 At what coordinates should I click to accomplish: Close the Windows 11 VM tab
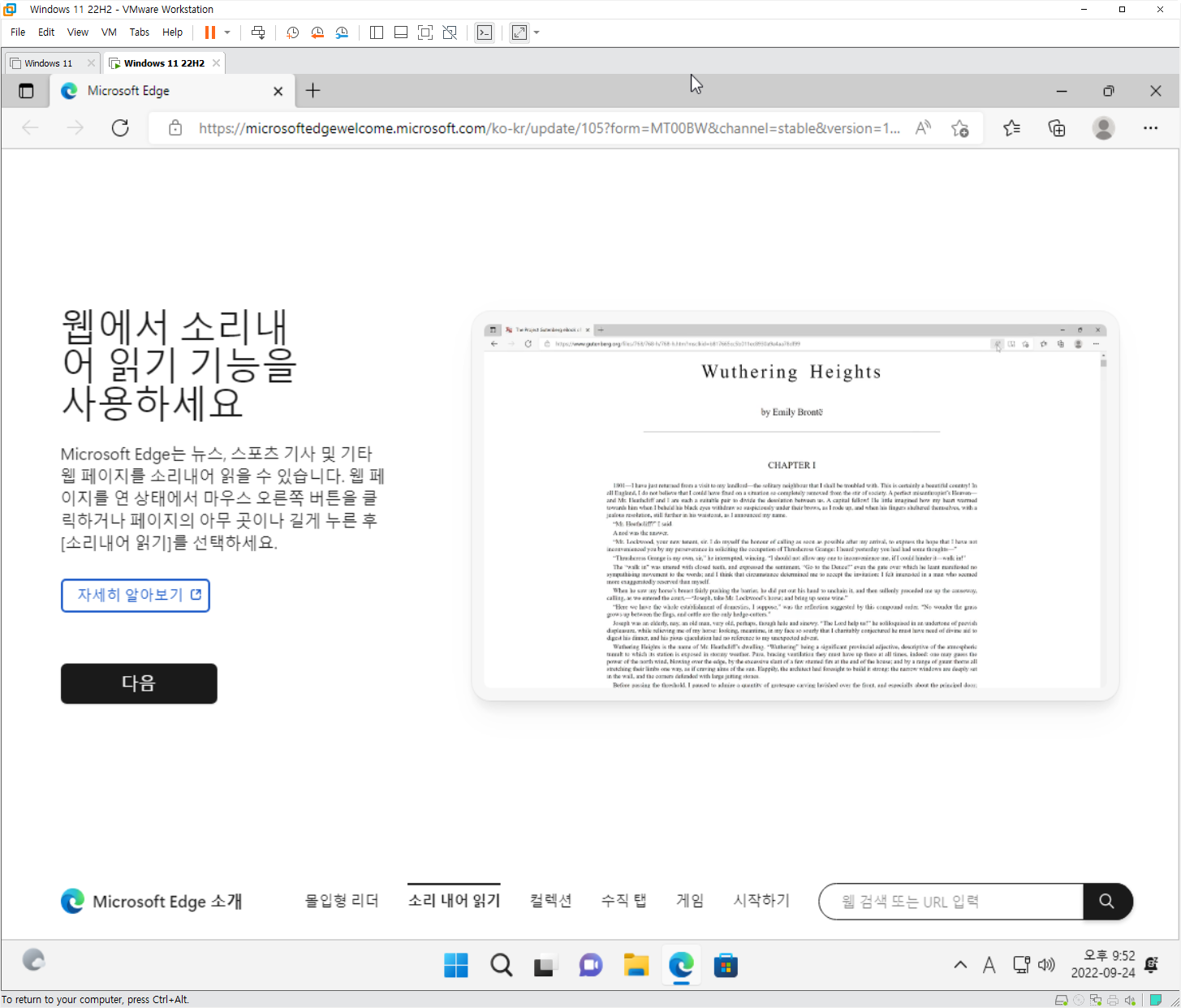point(91,62)
